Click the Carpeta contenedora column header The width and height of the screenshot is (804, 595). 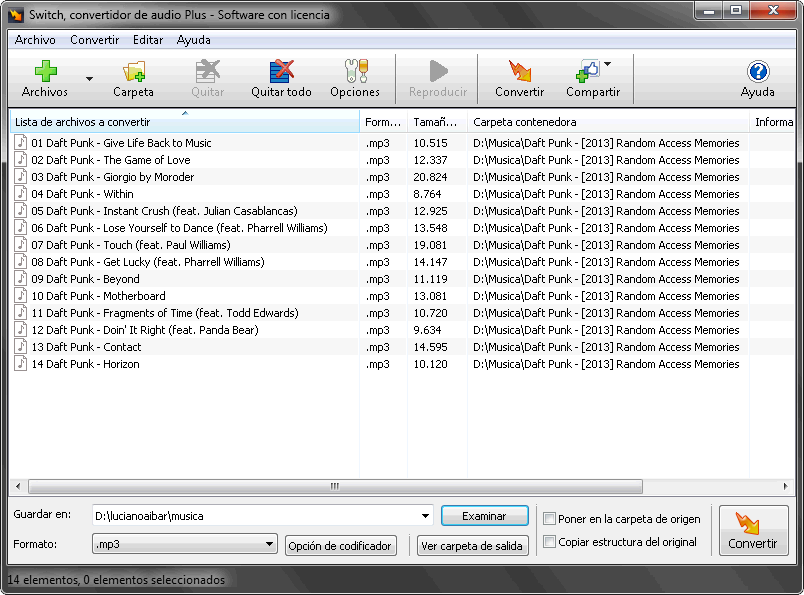[x=608, y=122]
